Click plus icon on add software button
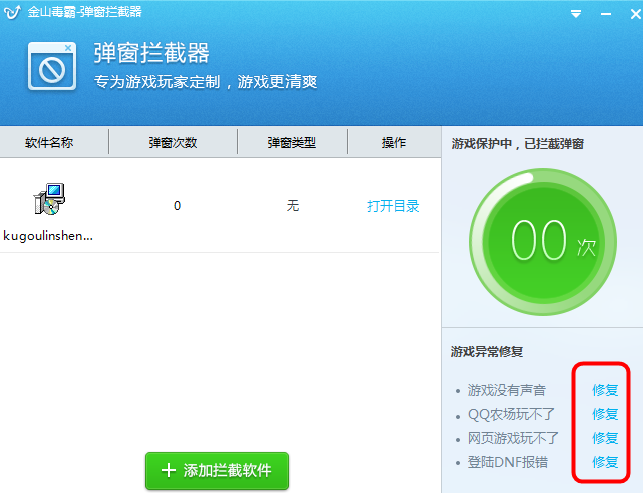The width and height of the screenshot is (643, 493). tap(169, 470)
